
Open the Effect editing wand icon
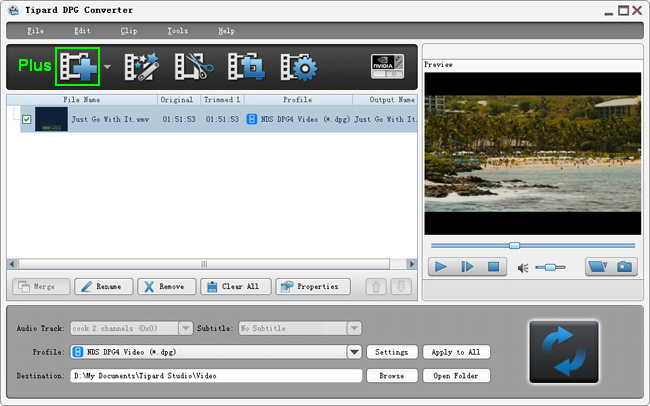click(141, 67)
